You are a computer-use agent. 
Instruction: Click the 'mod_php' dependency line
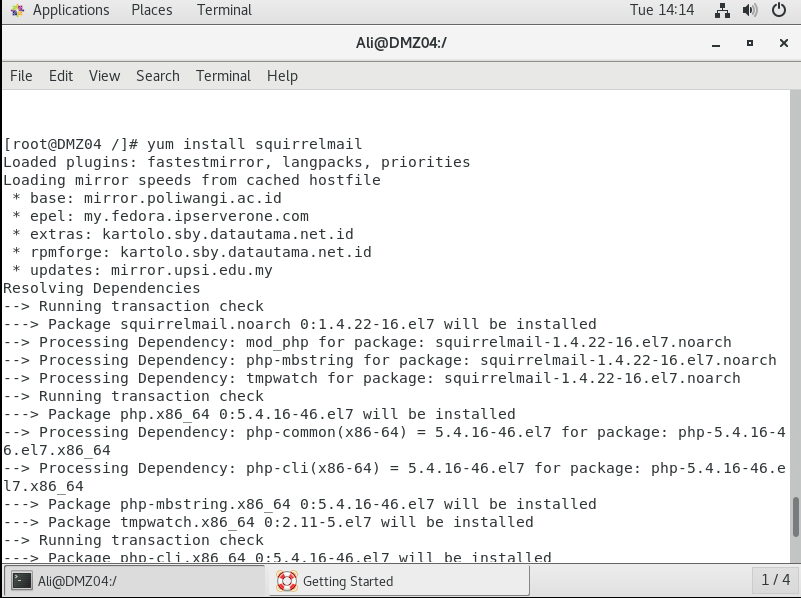click(x=367, y=342)
